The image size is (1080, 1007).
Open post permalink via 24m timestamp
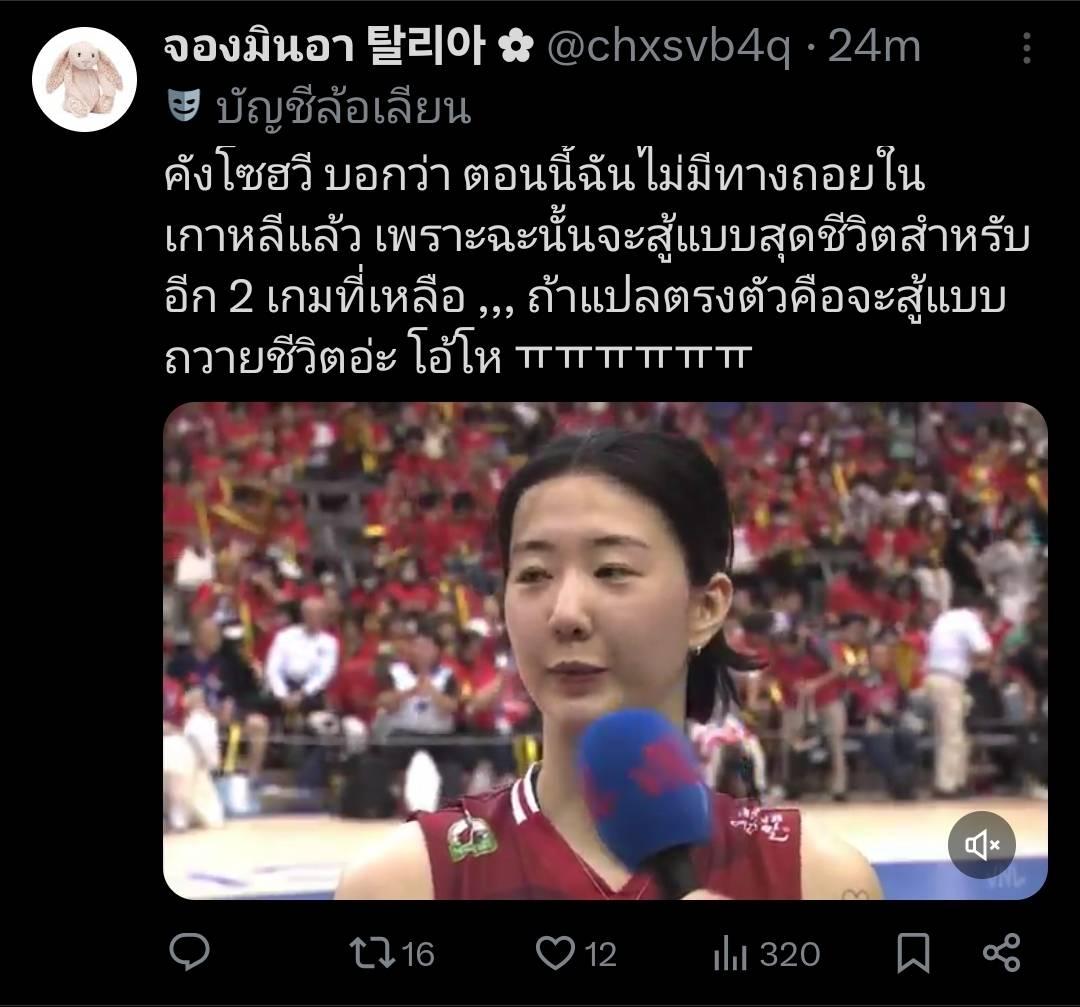pos(873,48)
